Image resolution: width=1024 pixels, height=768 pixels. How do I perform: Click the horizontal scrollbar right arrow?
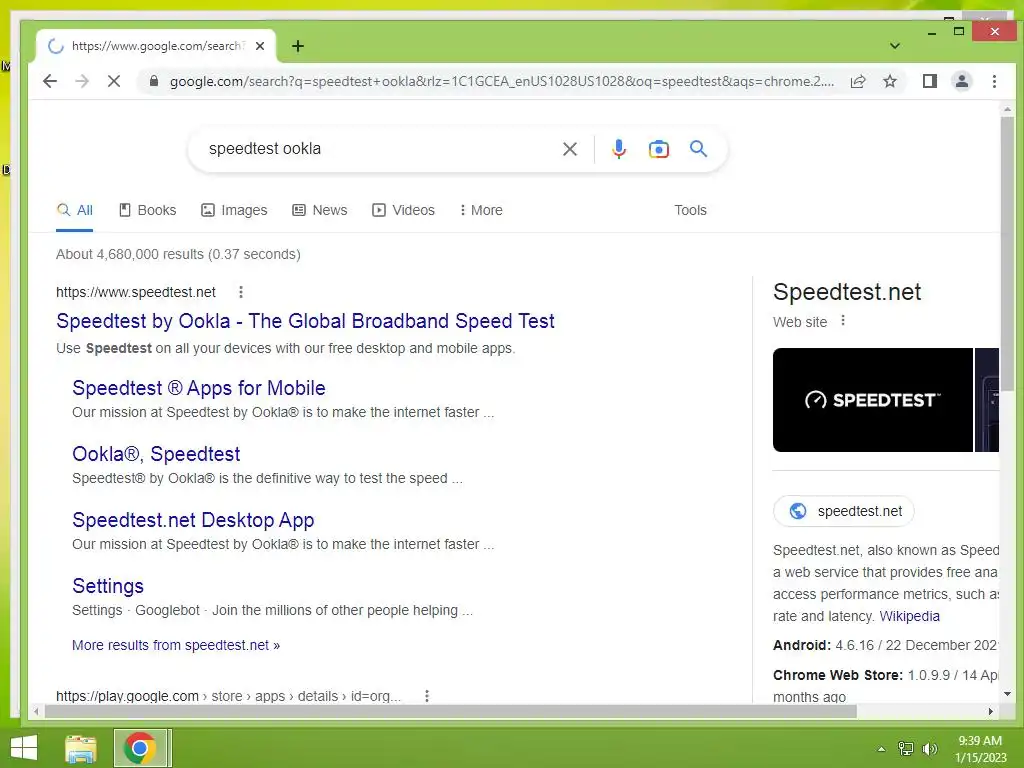click(991, 711)
